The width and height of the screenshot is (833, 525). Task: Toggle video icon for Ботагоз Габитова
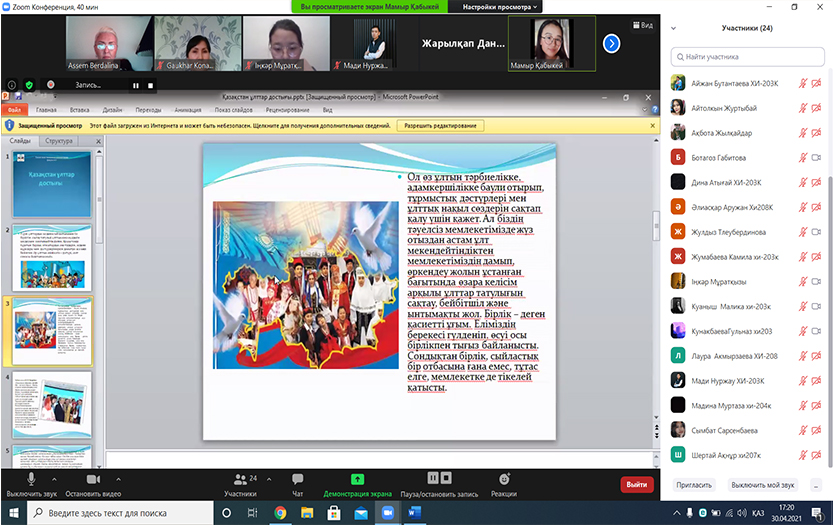tap(816, 158)
